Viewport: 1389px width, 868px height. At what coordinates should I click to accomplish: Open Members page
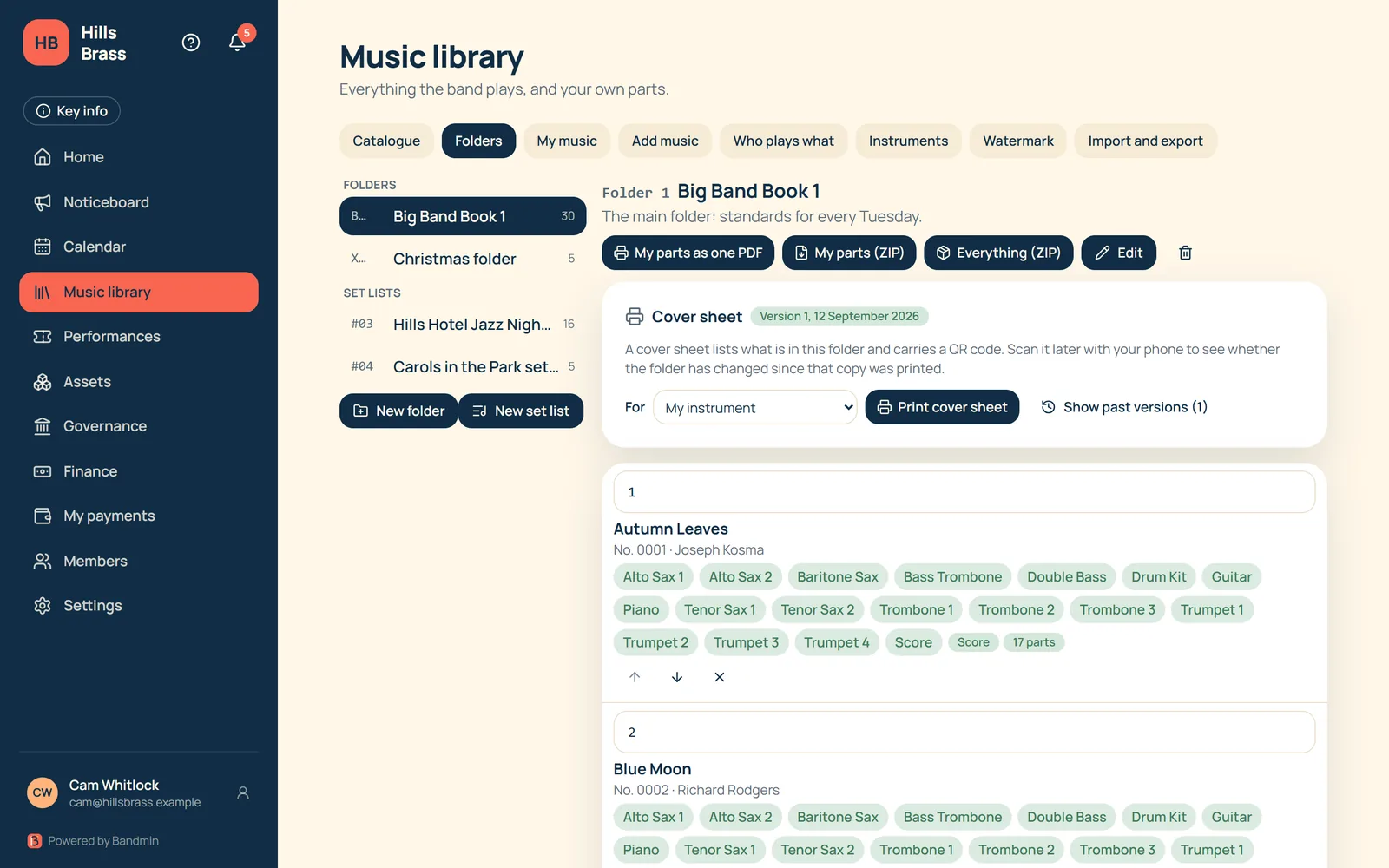coord(139,562)
